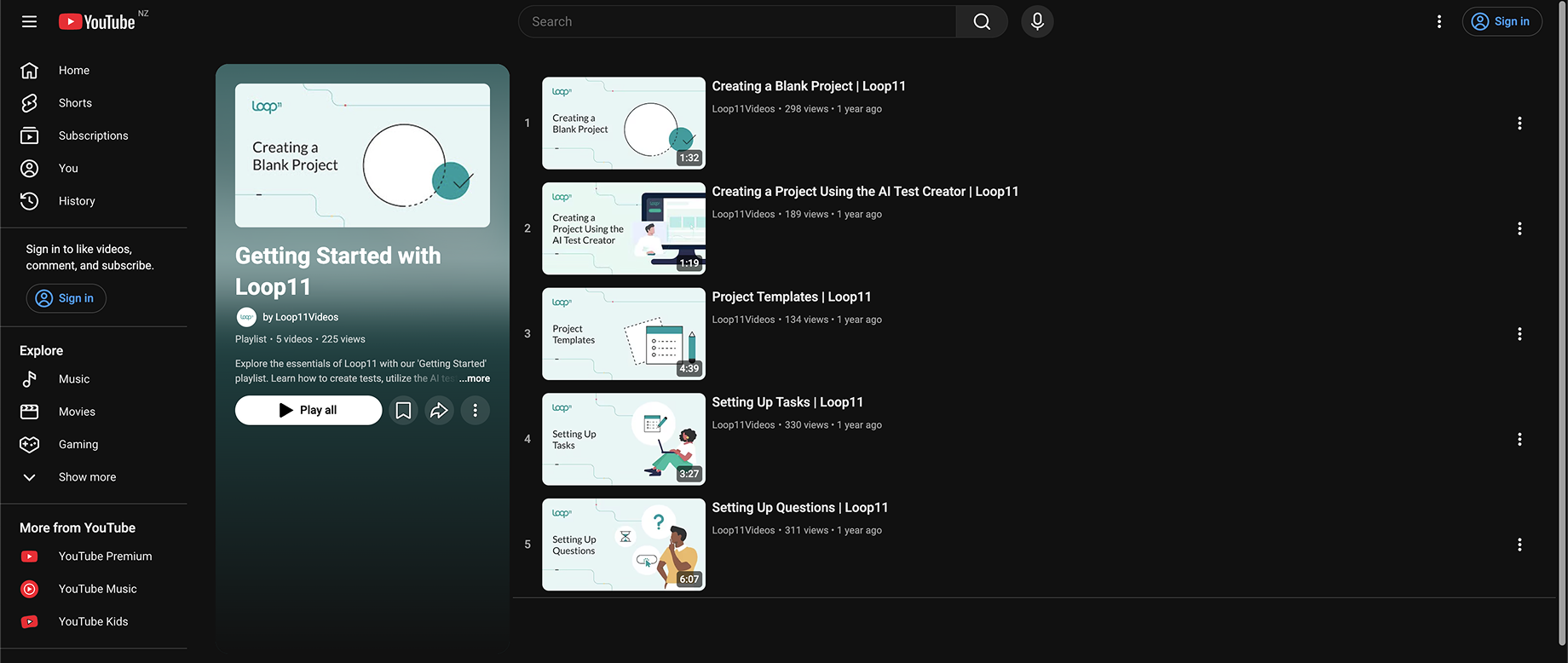This screenshot has width=1568, height=663.
Task: Click the Movies icon in Explore
Action: coord(30,412)
